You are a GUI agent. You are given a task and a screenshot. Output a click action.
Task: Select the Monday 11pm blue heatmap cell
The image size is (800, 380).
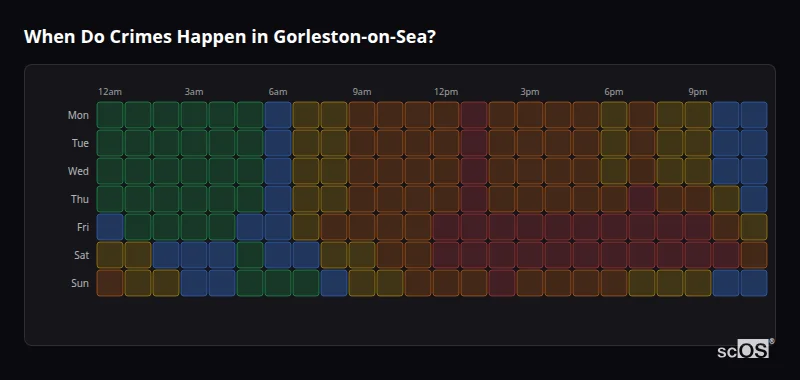(754, 115)
